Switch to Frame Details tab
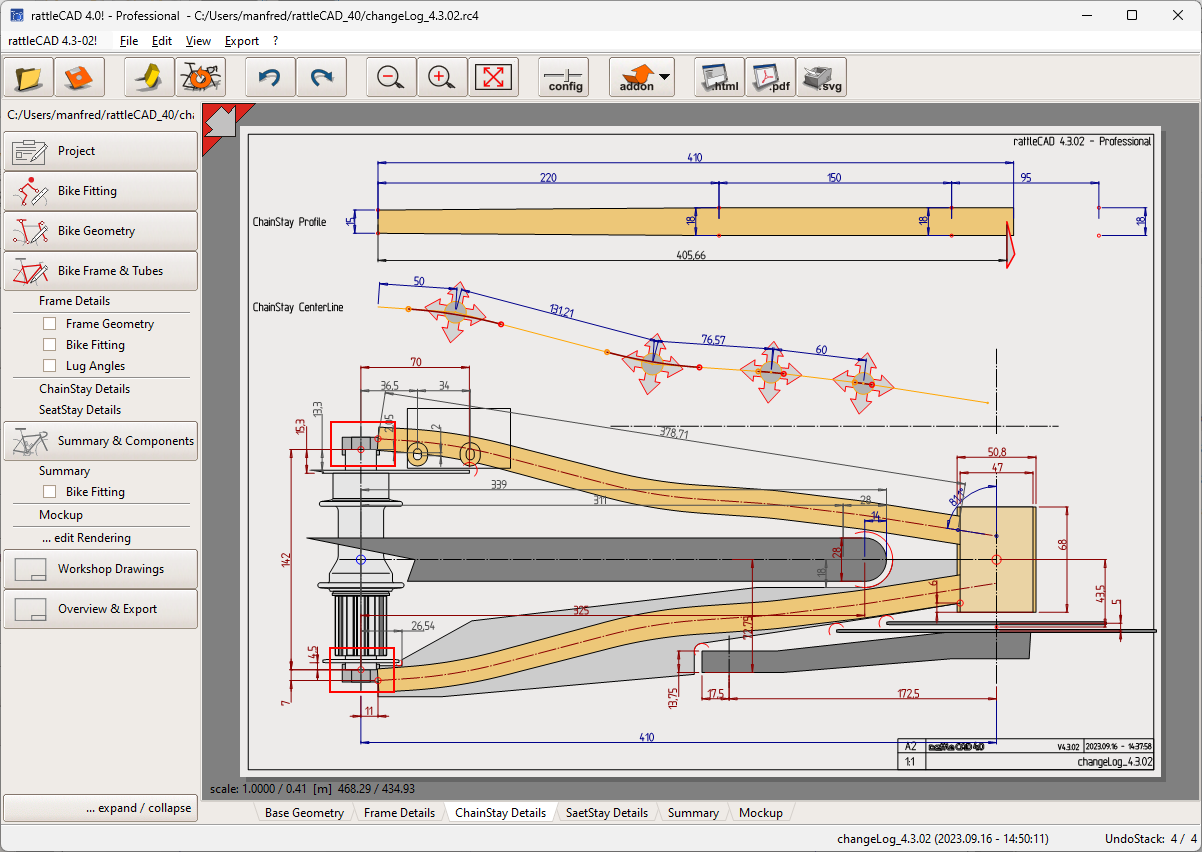This screenshot has height=852, width=1202. (x=399, y=813)
